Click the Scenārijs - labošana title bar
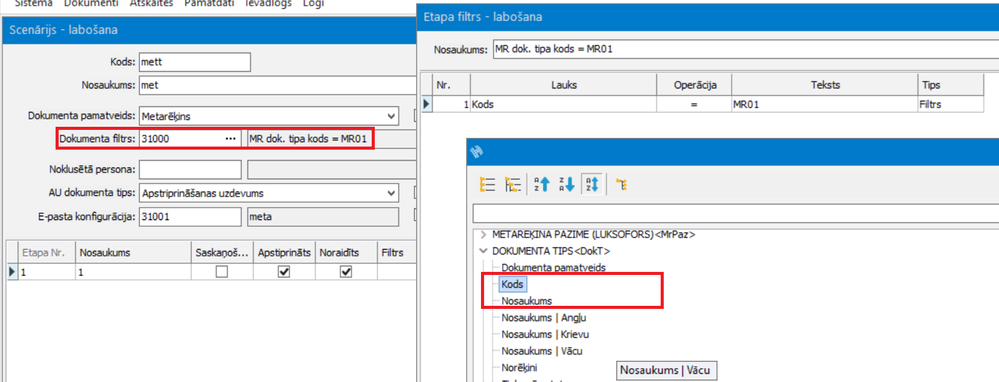 tap(208, 30)
